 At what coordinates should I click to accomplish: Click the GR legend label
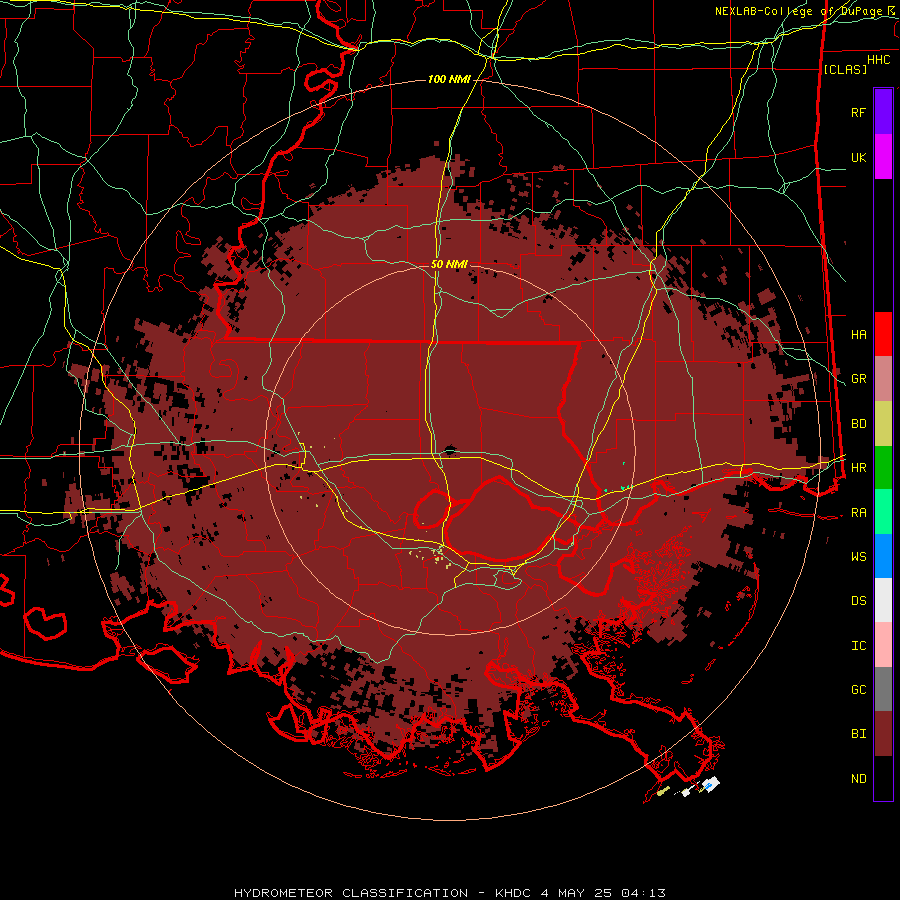click(858, 379)
